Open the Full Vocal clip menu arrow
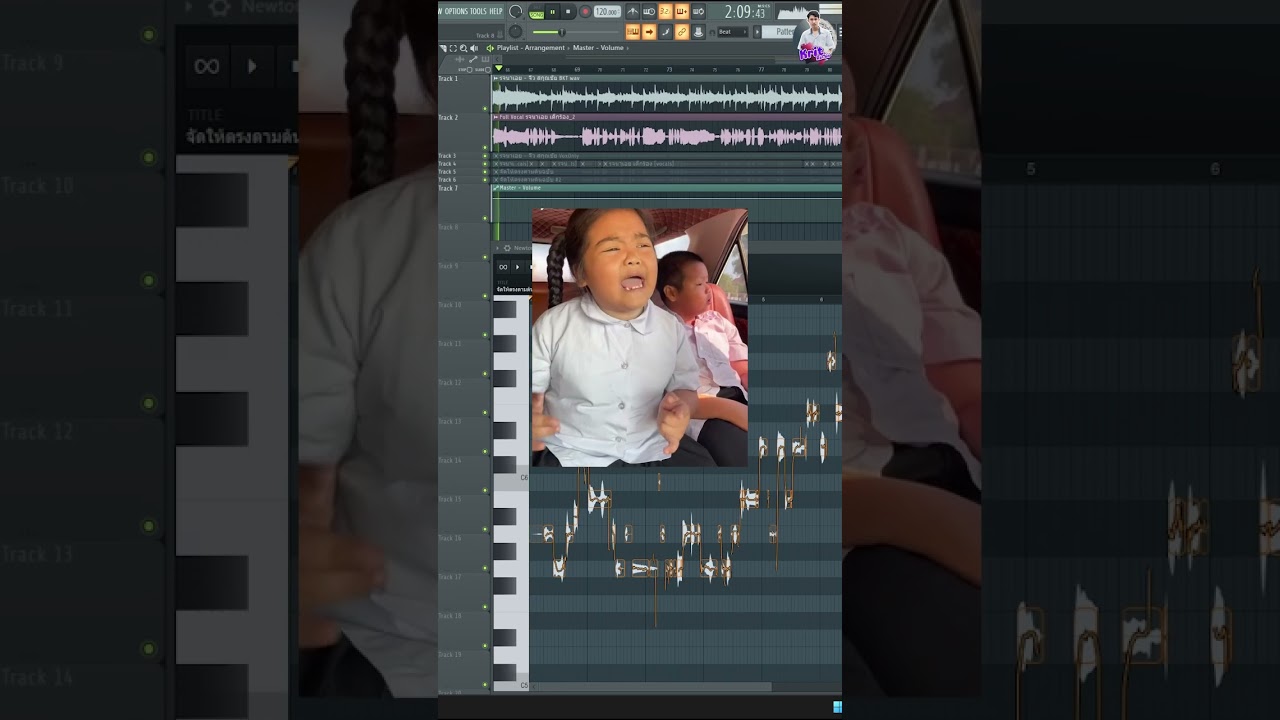 point(496,117)
